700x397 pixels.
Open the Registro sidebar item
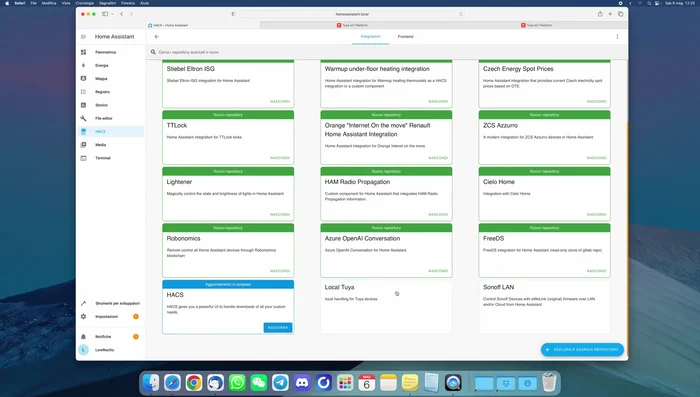(110, 92)
